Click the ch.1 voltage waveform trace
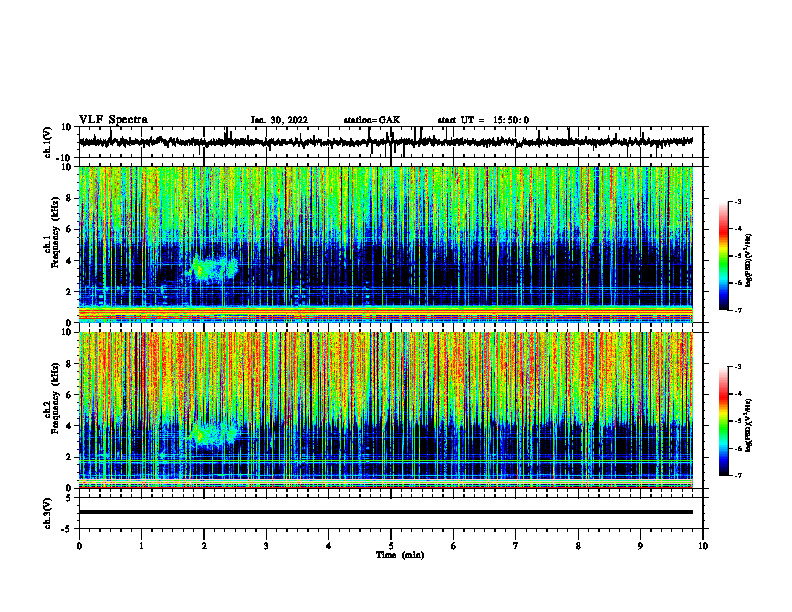The width and height of the screenshot is (792, 612). click(386, 142)
